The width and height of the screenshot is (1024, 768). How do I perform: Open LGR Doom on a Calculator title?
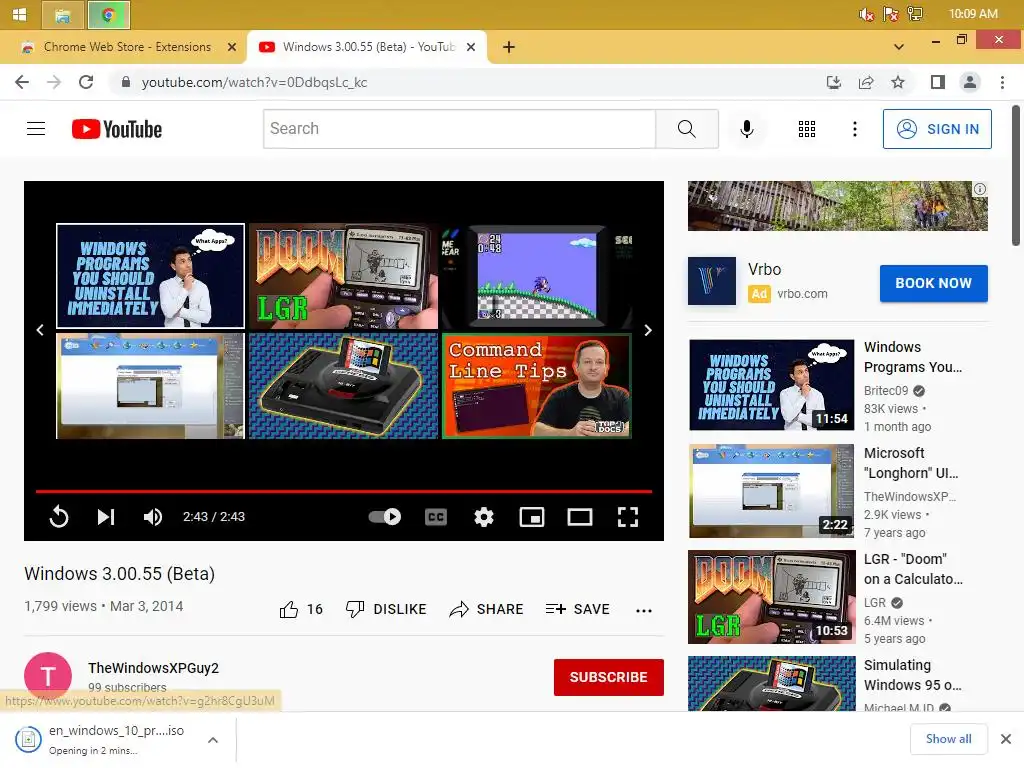[913, 569]
